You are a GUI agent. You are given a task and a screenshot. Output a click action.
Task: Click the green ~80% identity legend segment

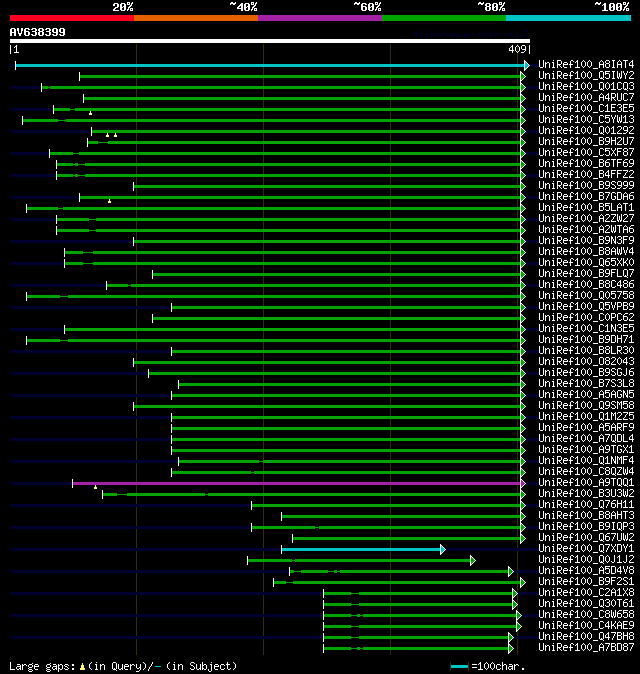pyautogui.click(x=444, y=18)
